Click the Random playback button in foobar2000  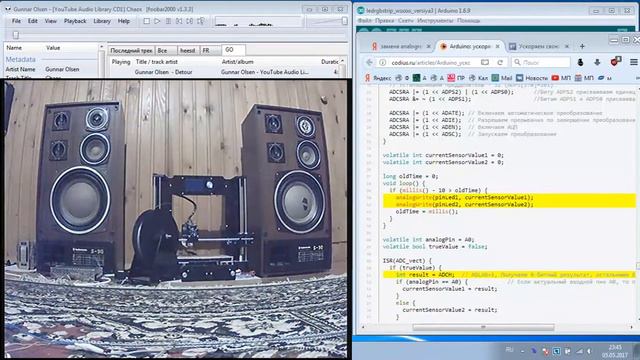point(201,21)
